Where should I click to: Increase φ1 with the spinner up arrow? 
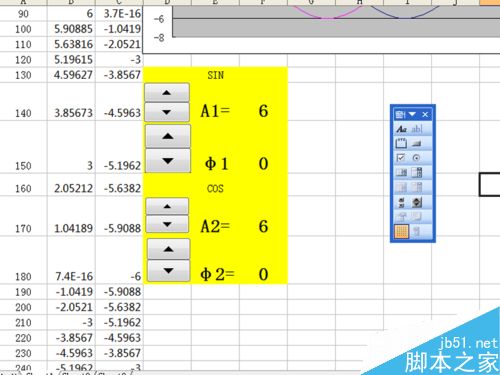coord(168,136)
